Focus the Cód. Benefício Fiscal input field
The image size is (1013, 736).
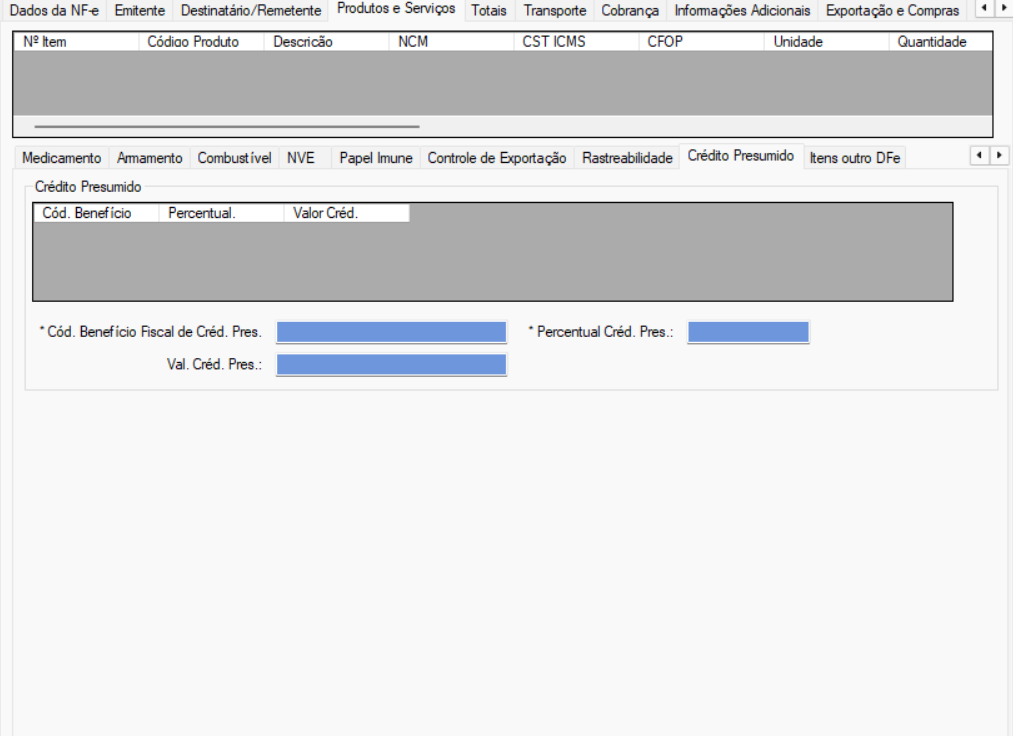392,332
